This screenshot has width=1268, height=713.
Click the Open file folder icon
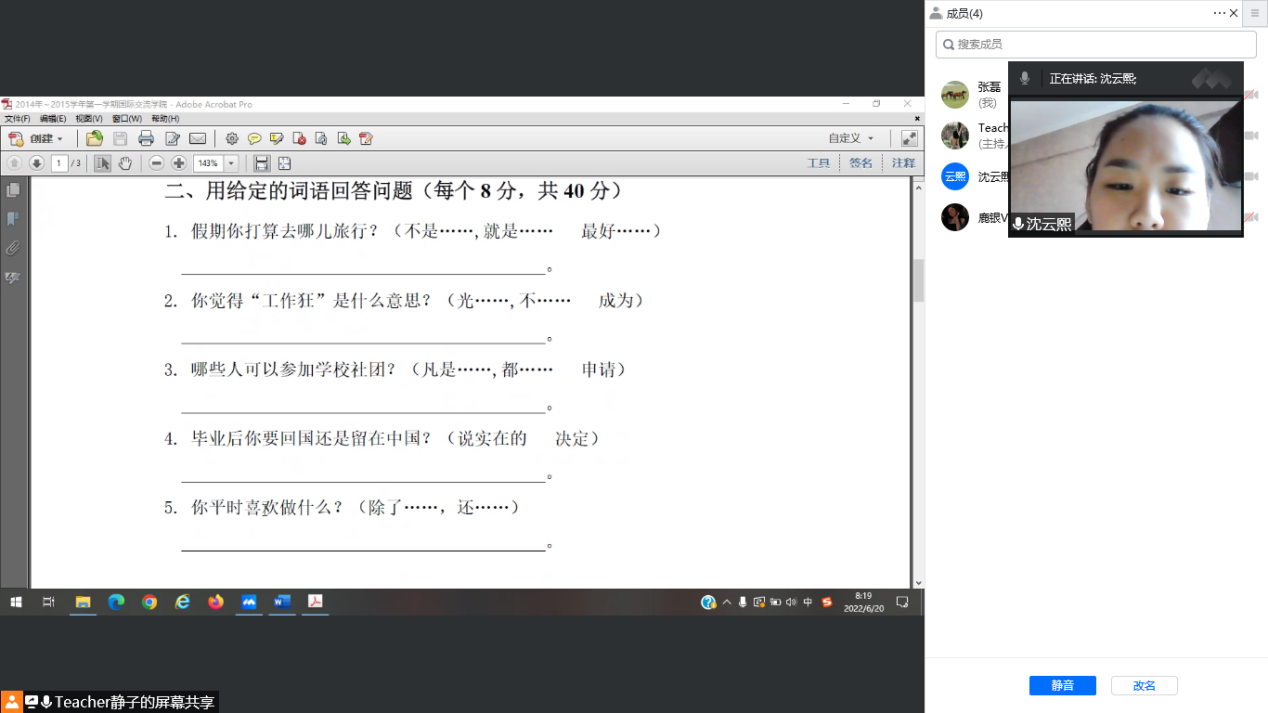[x=94, y=139]
